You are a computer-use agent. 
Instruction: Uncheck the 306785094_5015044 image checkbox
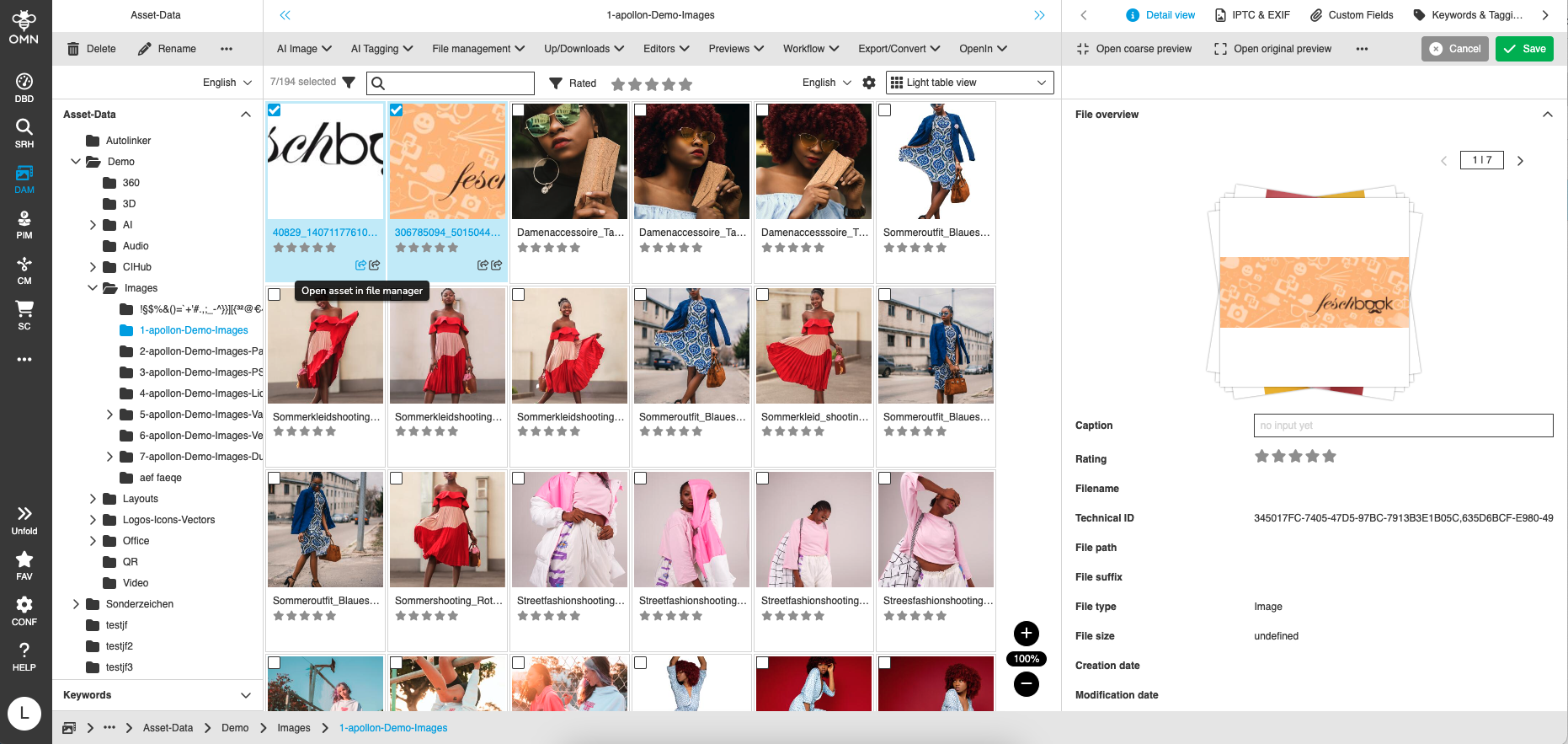click(397, 110)
